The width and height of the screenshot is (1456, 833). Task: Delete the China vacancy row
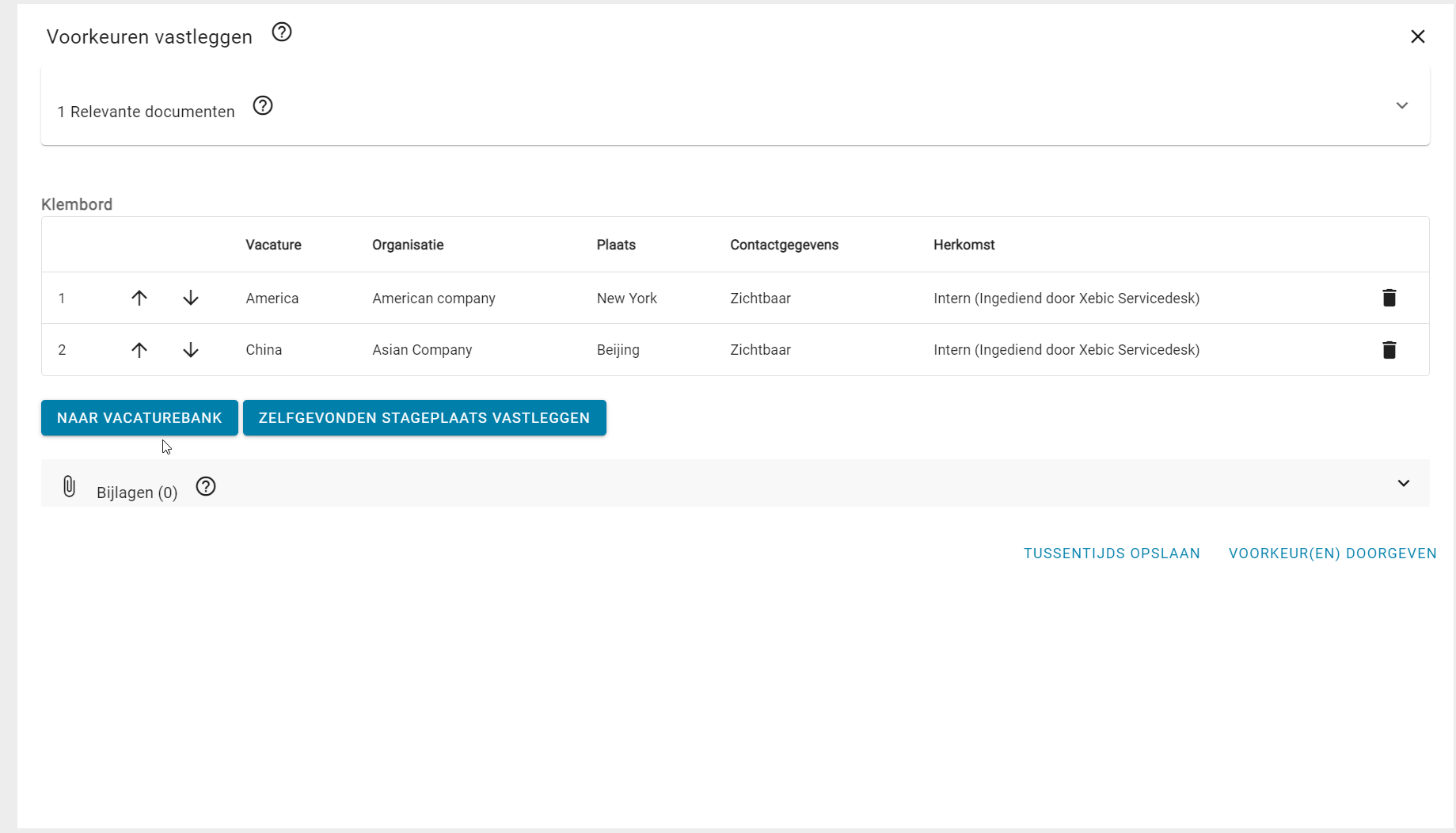point(1389,350)
